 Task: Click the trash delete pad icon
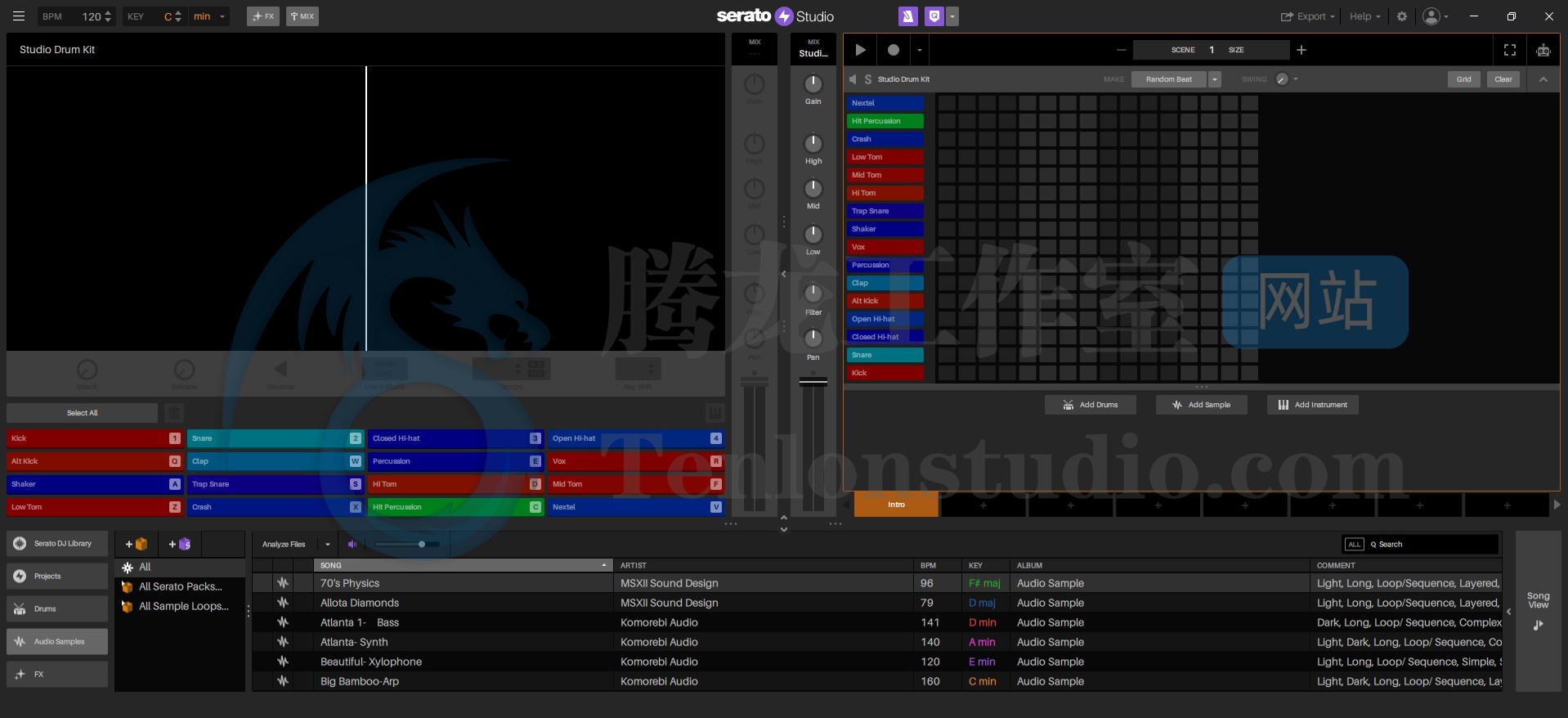(x=173, y=413)
